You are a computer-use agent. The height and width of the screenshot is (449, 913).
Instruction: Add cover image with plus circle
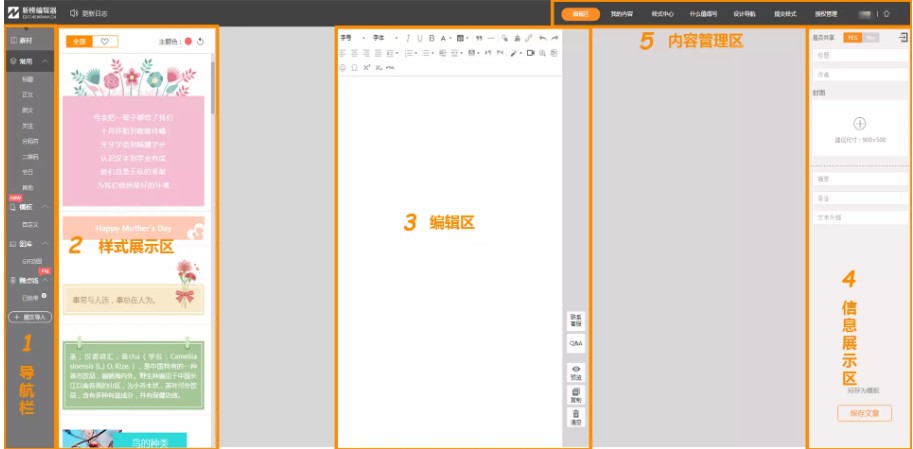pyautogui.click(x=859, y=123)
